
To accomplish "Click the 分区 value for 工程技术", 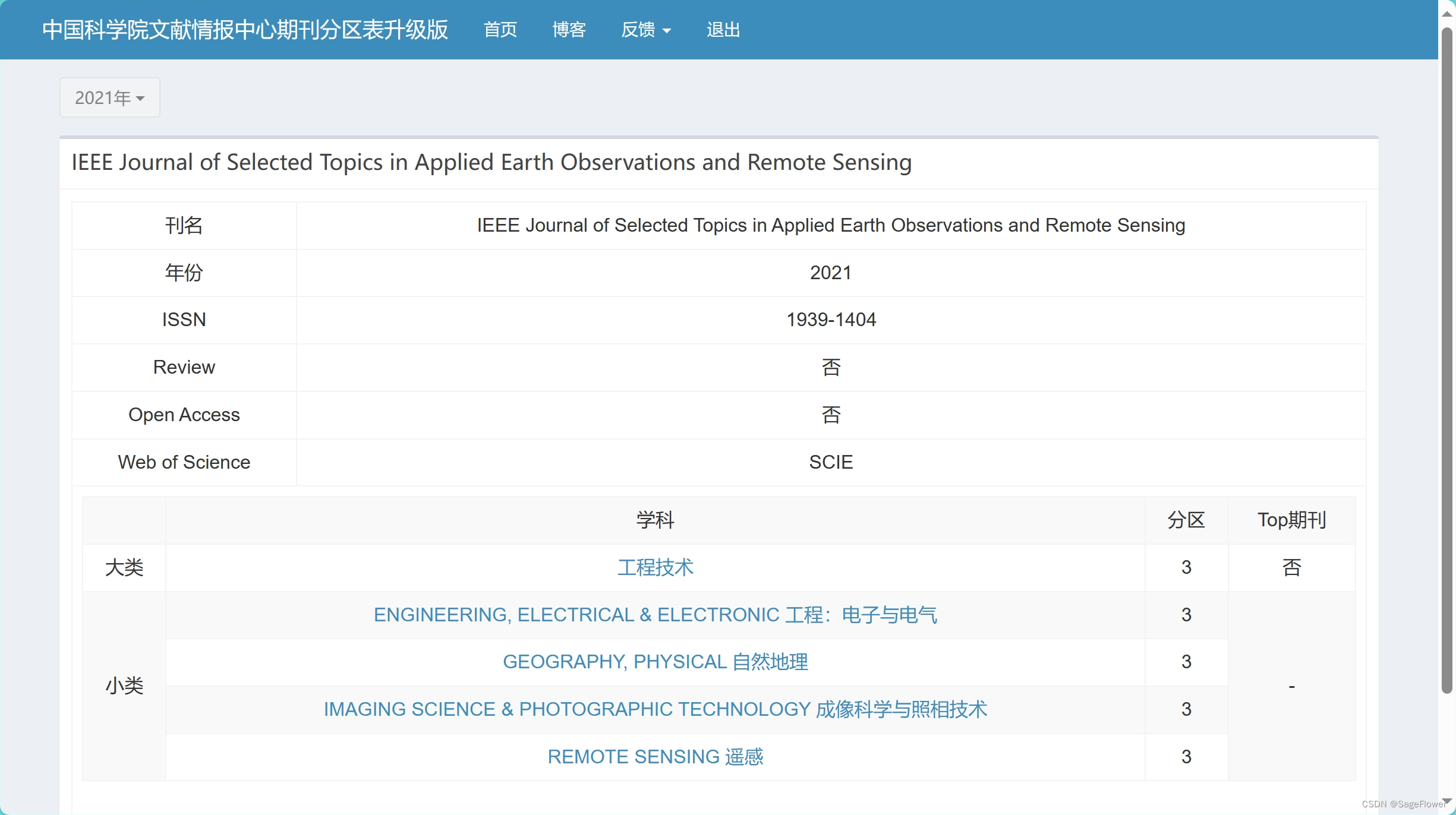I will coord(1186,567).
